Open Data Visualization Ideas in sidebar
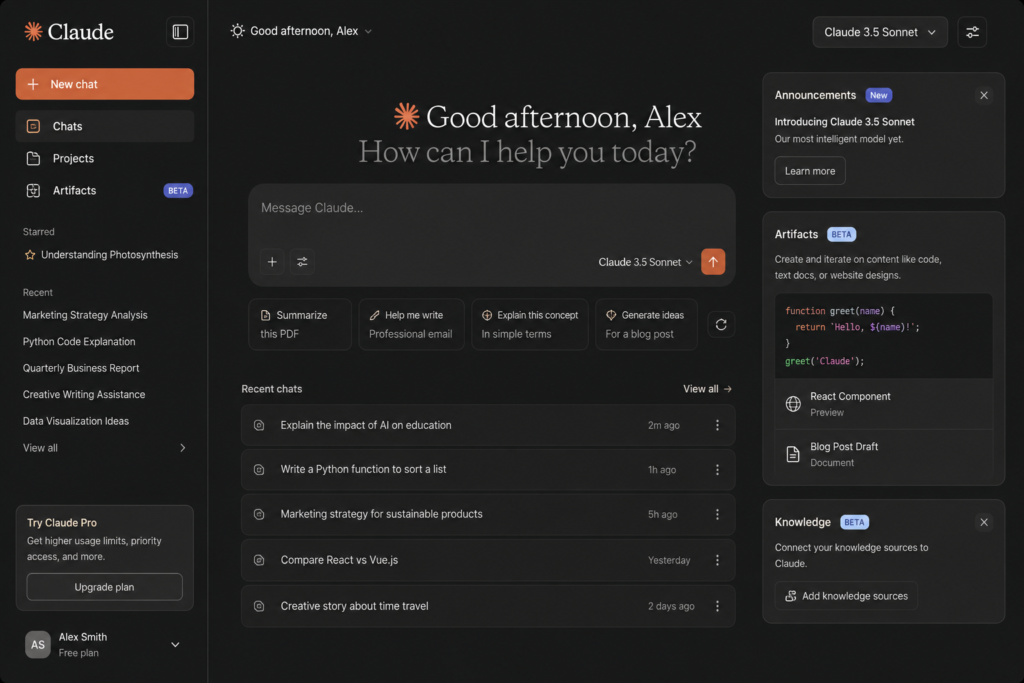Viewport: 1024px width, 683px height. pos(76,421)
